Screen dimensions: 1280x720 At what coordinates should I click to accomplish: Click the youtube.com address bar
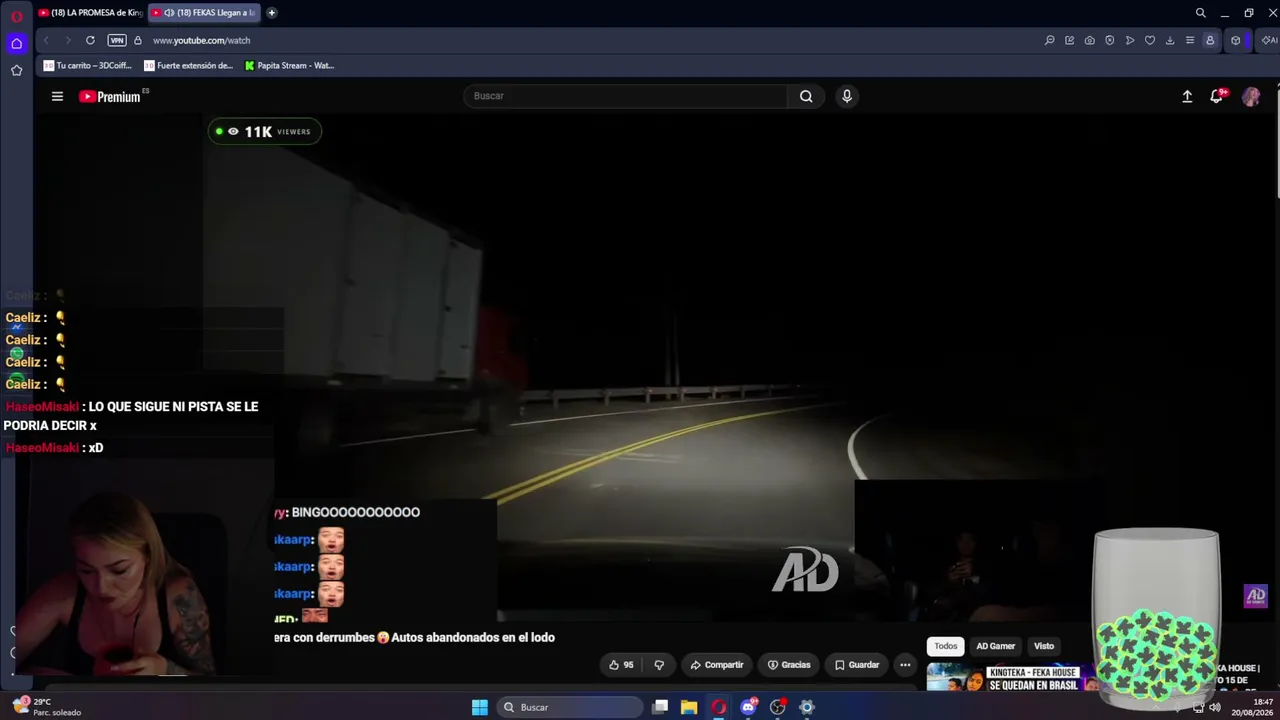click(x=201, y=40)
